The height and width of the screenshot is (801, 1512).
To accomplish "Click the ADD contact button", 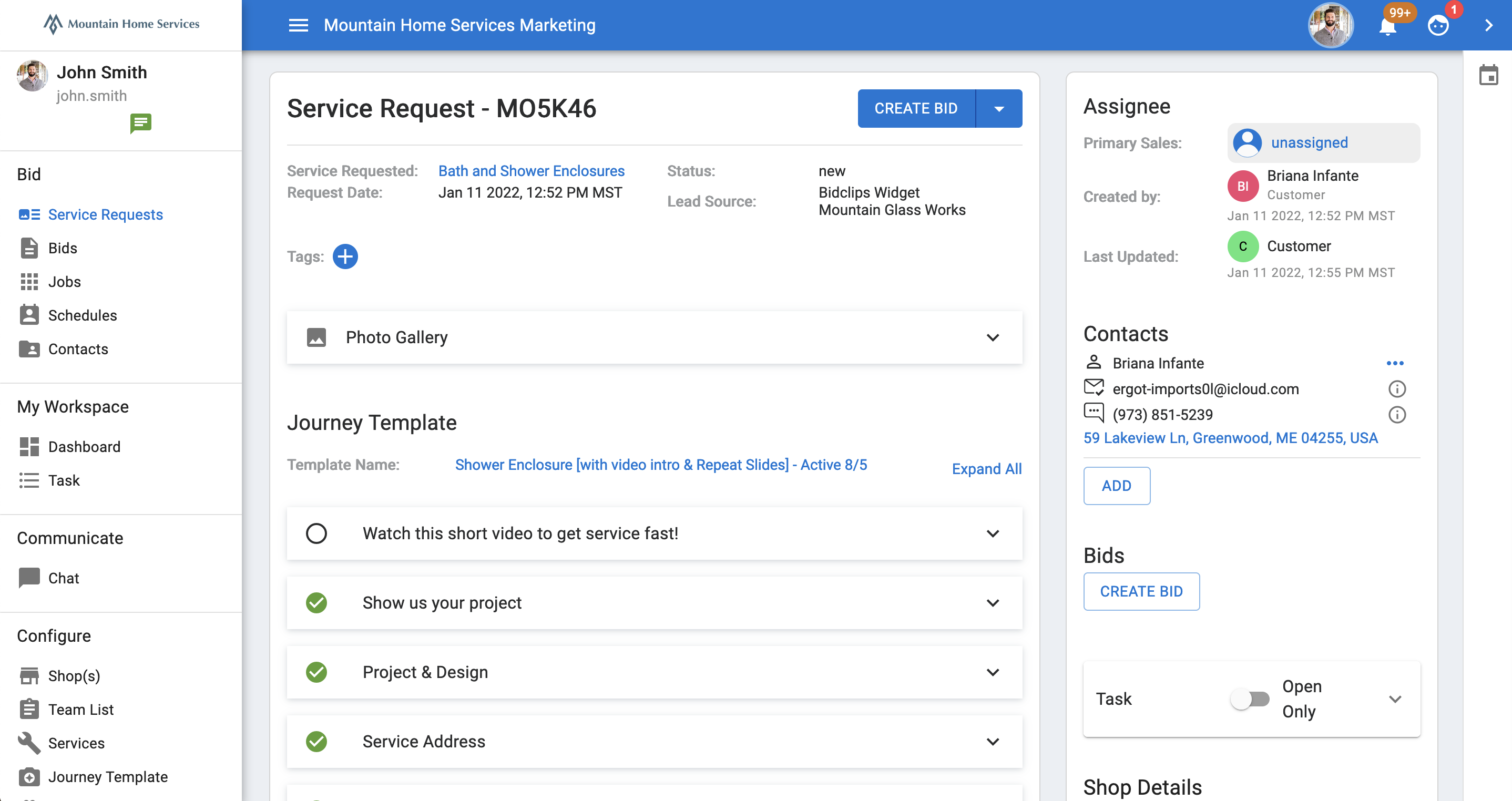I will click(1116, 486).
